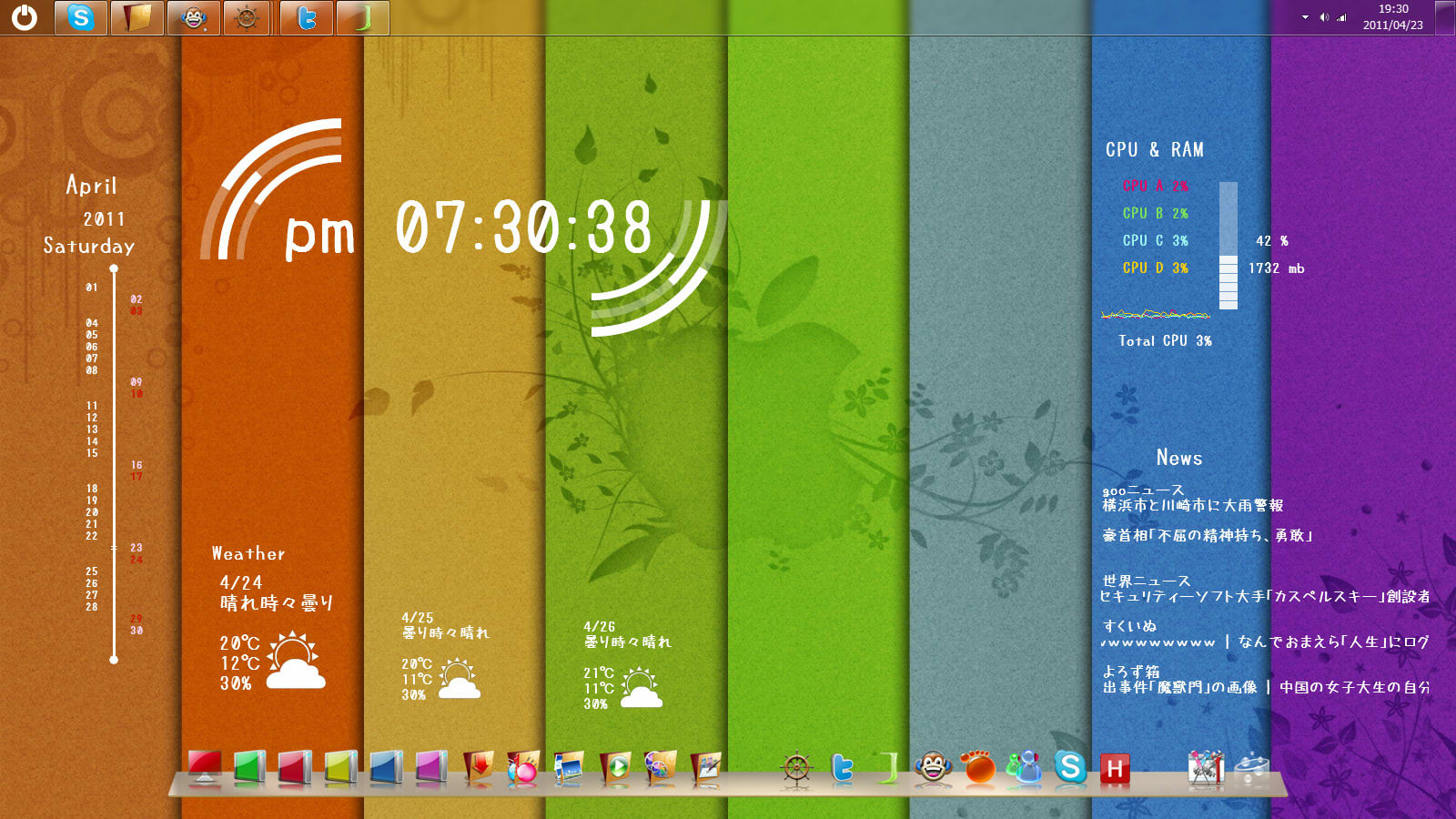The image size is (1456, 819).
Task: Open the recycle bin at the dock's end
Action: pos(1251,768)
